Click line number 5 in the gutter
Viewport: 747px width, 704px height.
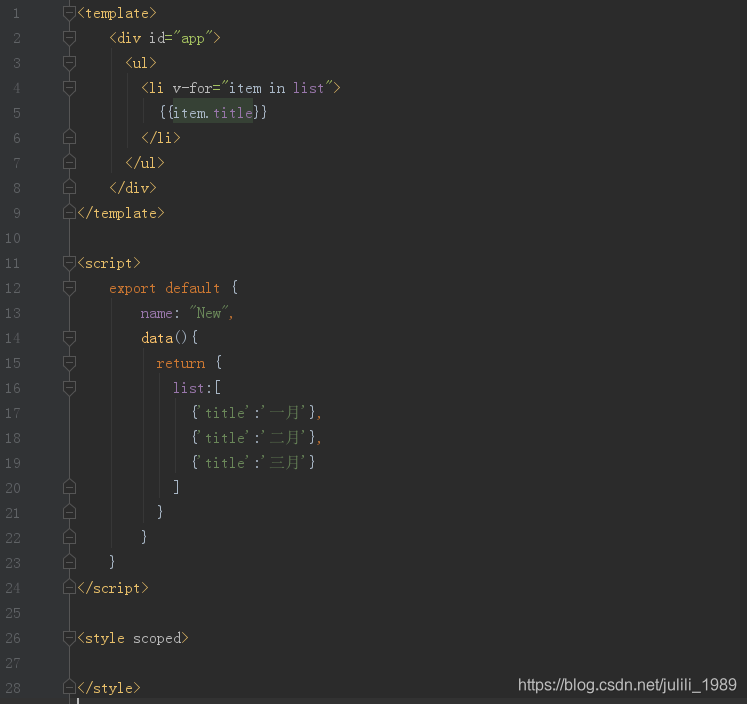17,113
